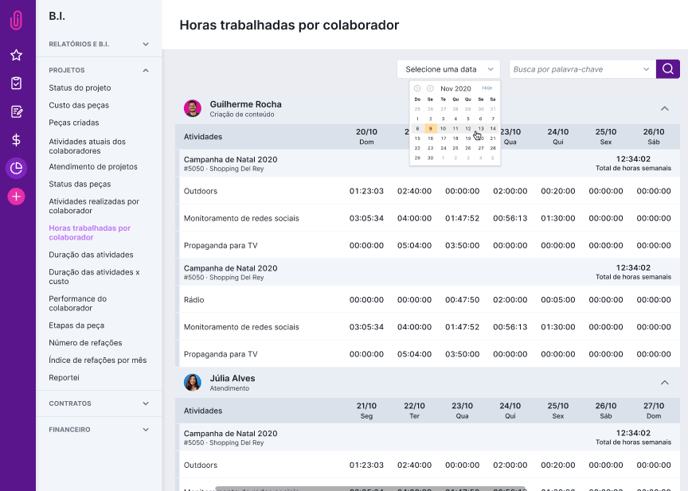The width and height of the screenshot is (688, 491).
Task: Open Duração das atividades report
Action: [x=91, y=254]
